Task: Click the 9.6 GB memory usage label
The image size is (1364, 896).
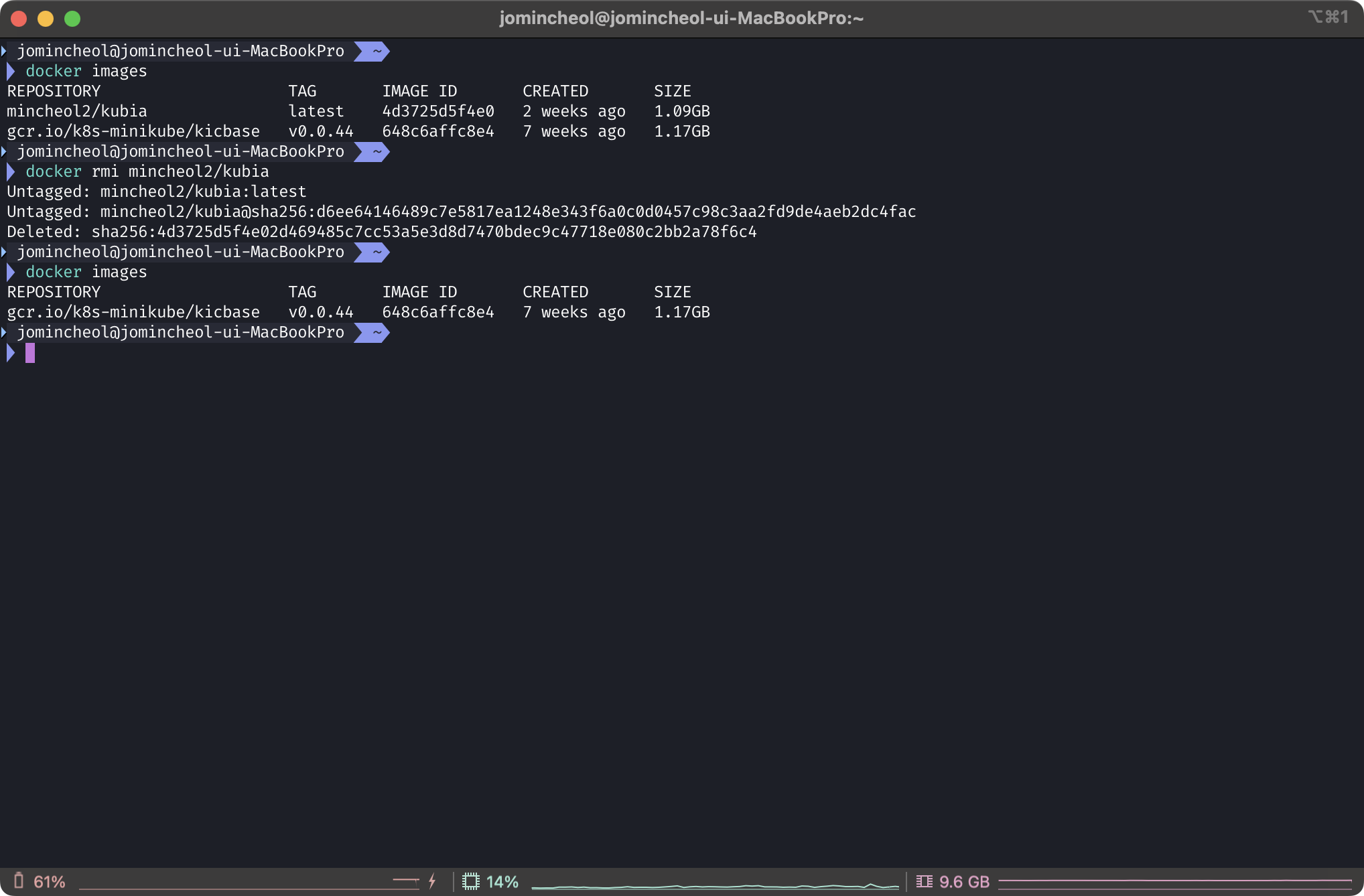Action: click(964, 882)
